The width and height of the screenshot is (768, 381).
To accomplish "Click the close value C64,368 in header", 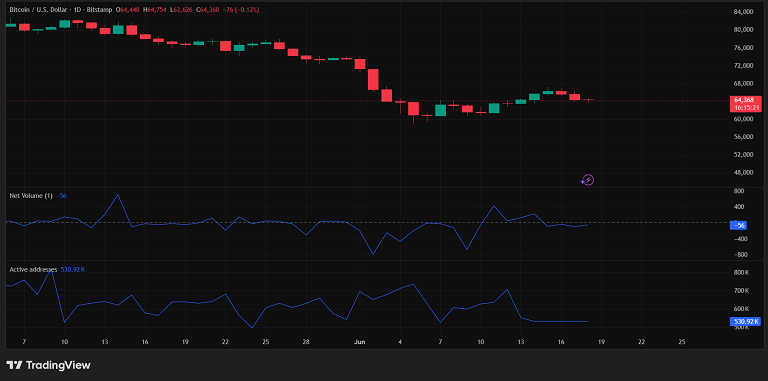I will 207,10.
